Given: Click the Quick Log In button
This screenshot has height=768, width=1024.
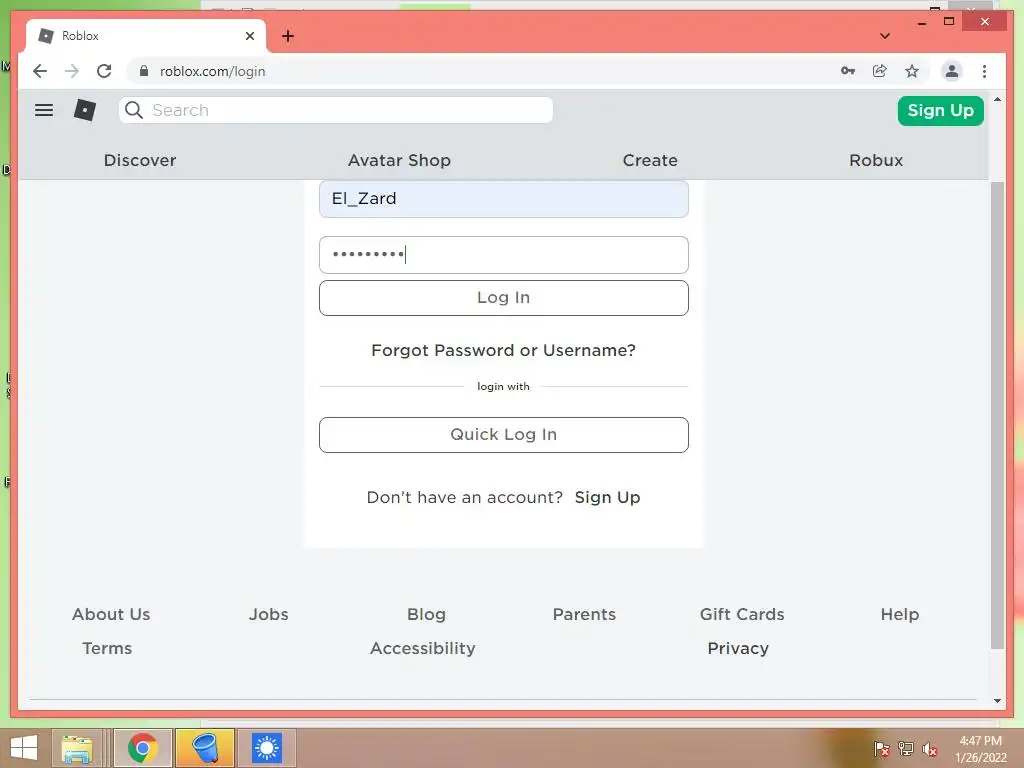Looking at the screenshot, I should pyautogui.click(x=504, y=435).
